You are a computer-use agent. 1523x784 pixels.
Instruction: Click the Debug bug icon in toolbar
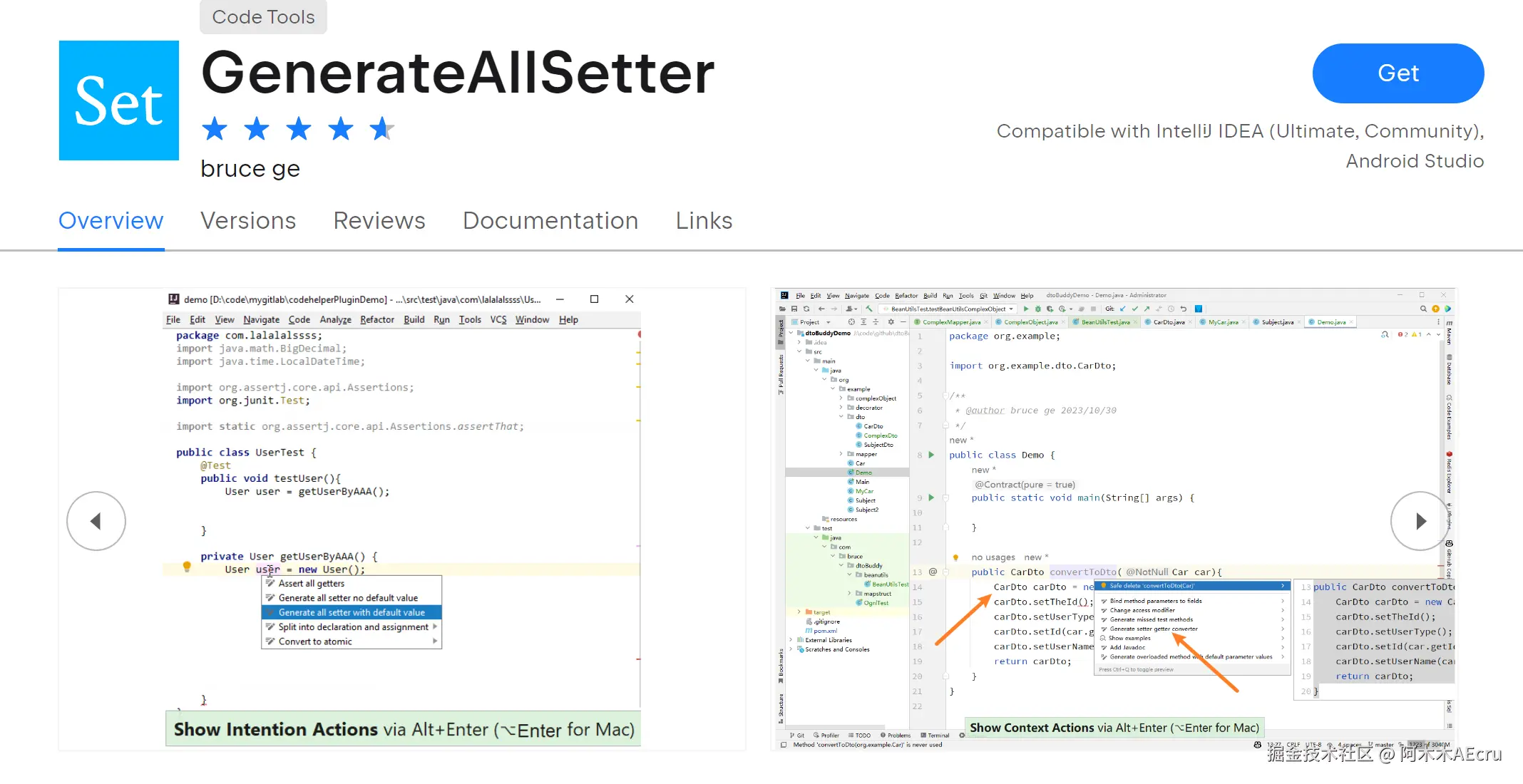(x=1037, y=309)
